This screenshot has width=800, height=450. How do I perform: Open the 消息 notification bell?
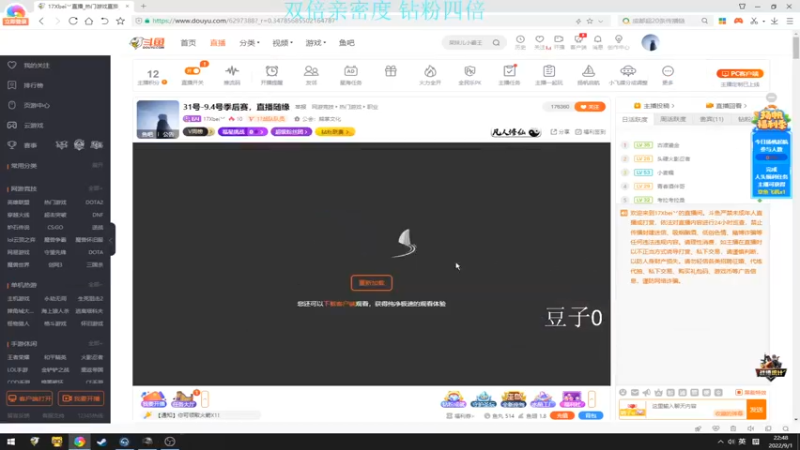tap(597, 40)
